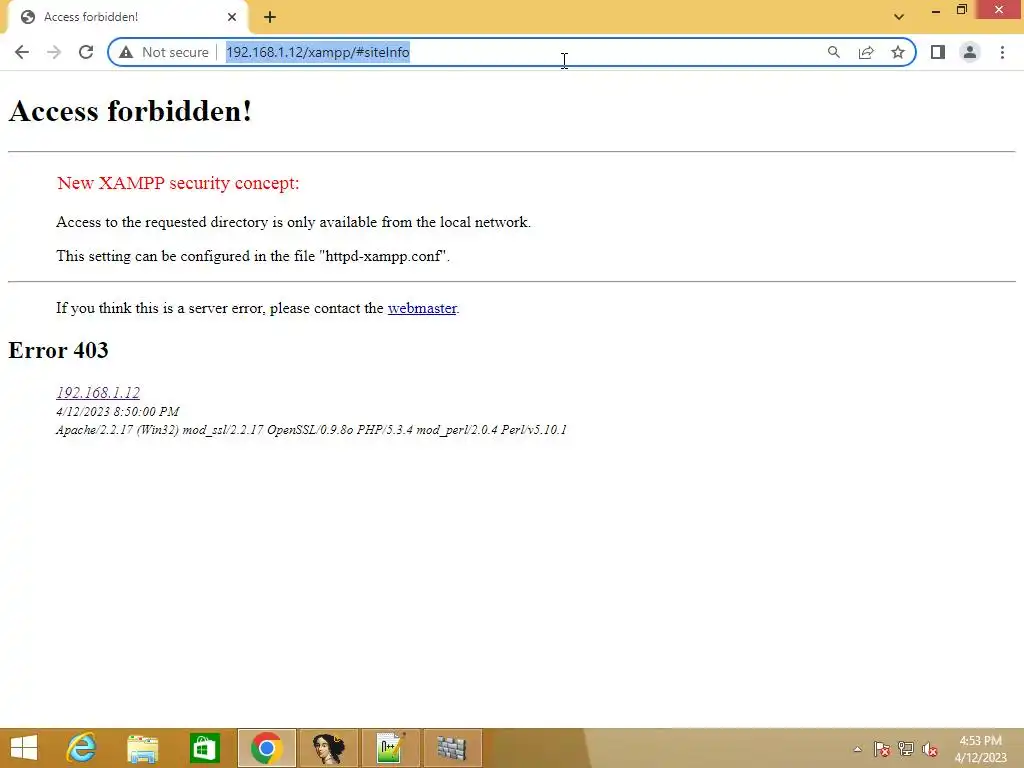Image resolution: width=1024 pixels, height=768 pixels.
Task: Open the Not secure site warning
Action: pos(164,52)
